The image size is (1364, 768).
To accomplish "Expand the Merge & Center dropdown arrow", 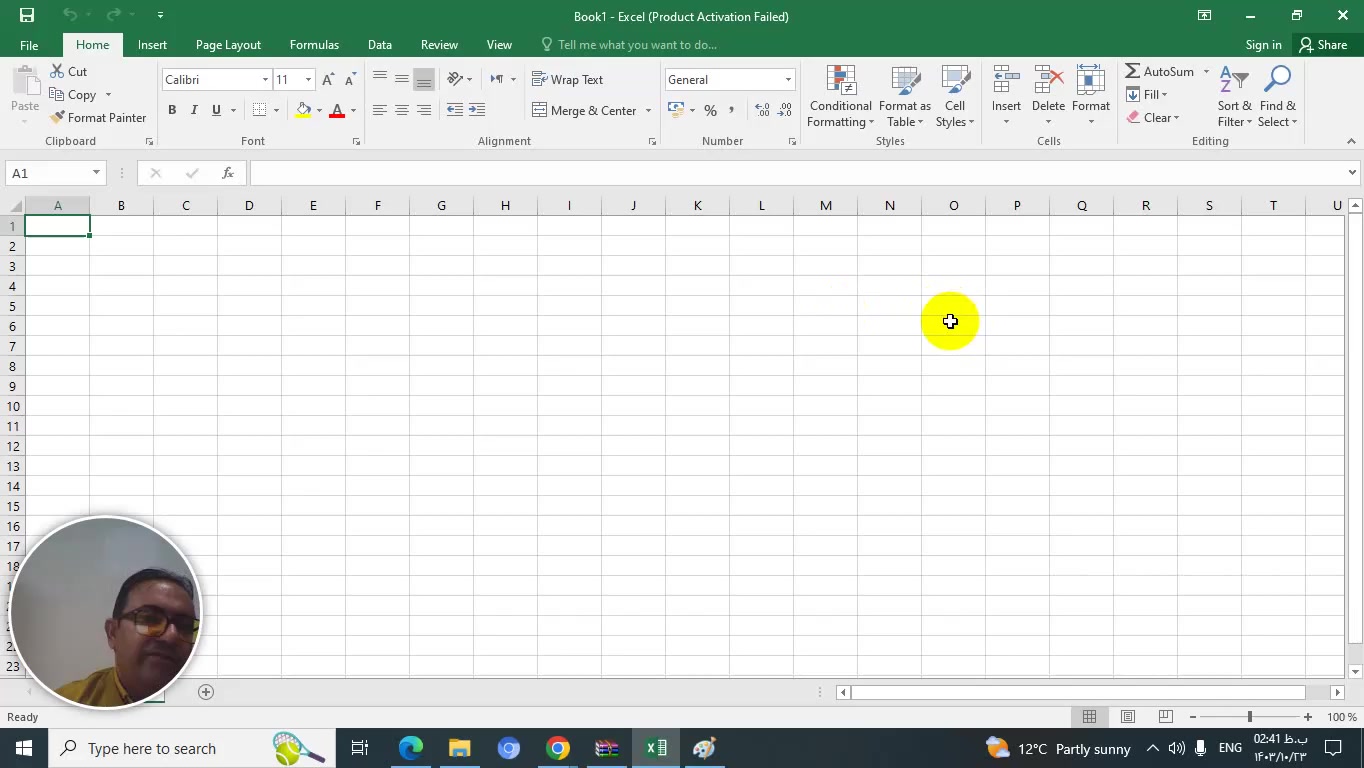I will pyautogui.click(x=648, y=111).
